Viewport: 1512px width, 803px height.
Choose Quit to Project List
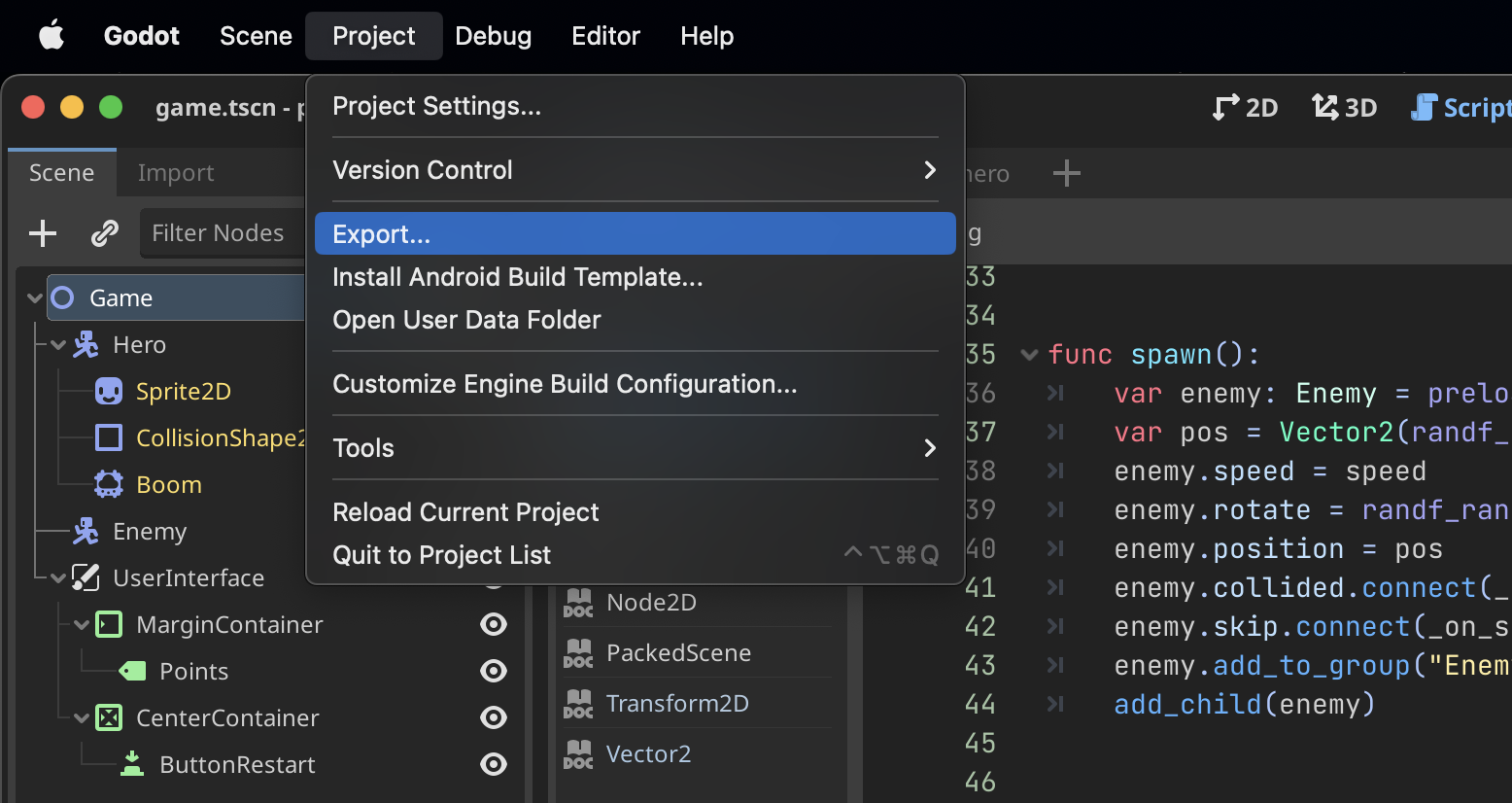point(636,555)
